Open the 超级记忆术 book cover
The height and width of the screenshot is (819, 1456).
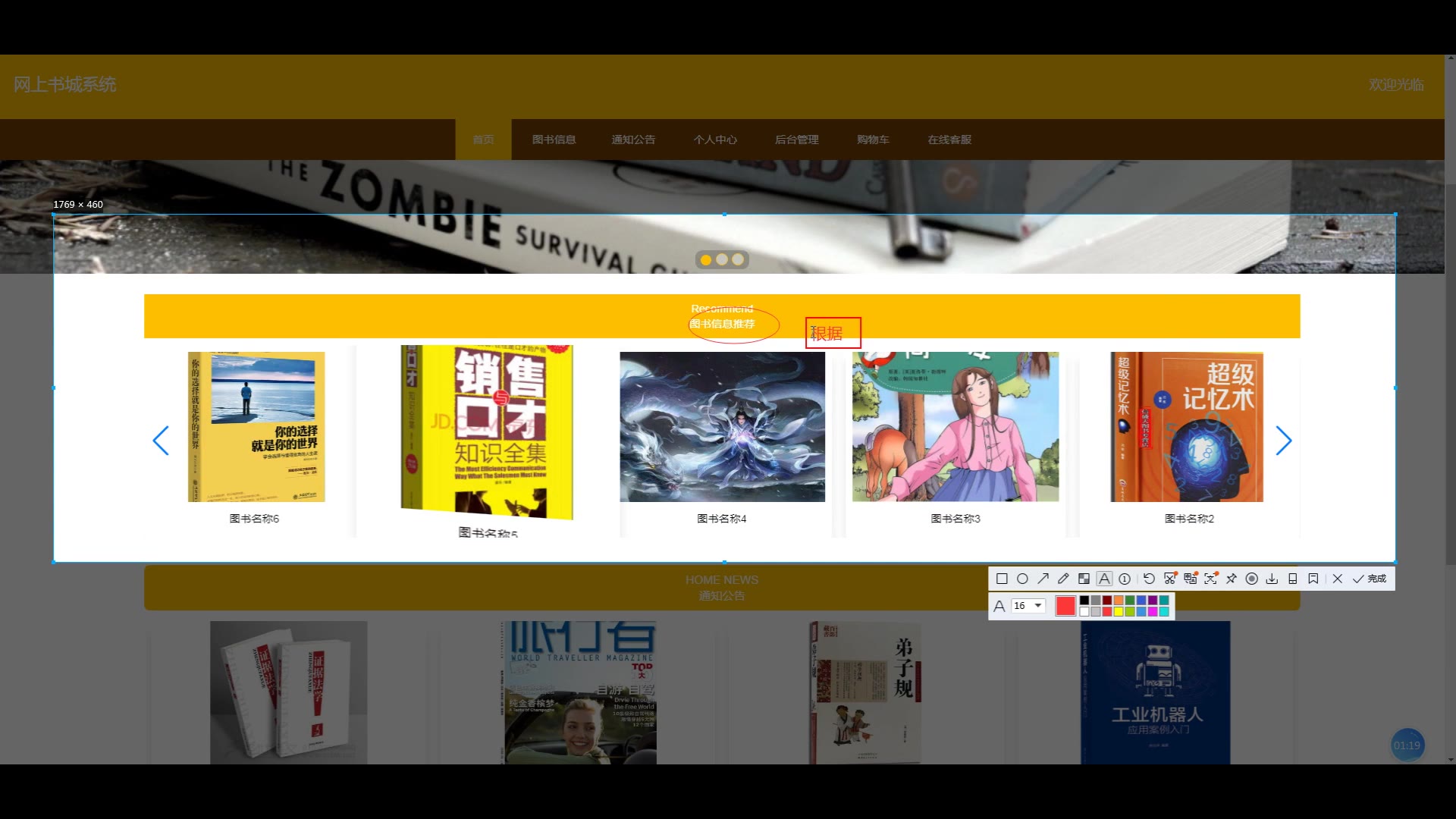[x=1187, y=426]
